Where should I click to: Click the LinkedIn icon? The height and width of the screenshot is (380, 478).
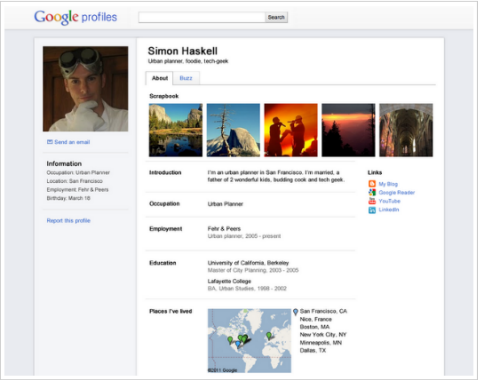[x=372, y=210]
